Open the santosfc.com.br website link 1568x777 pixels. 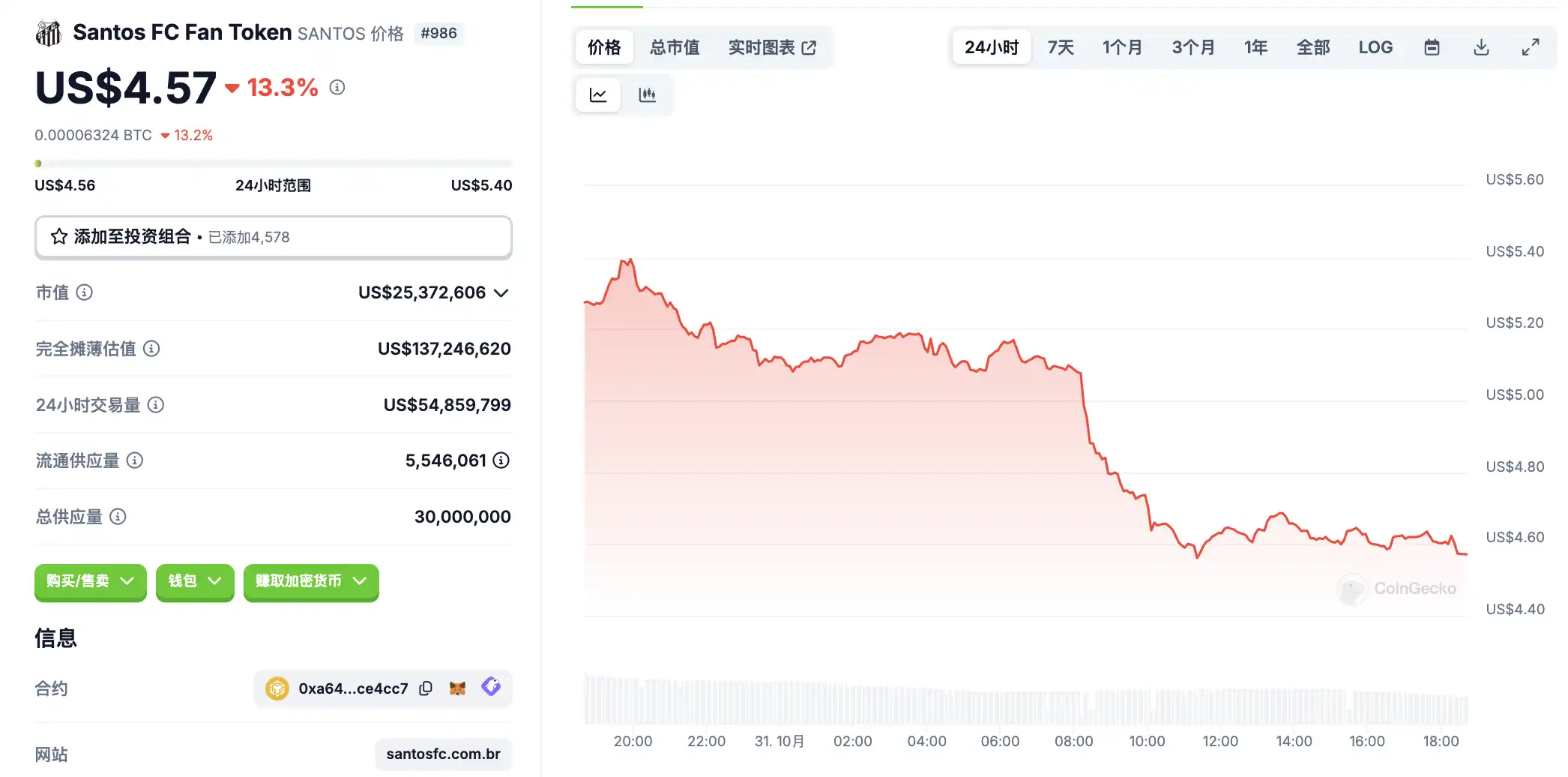[x=443, y=754]
